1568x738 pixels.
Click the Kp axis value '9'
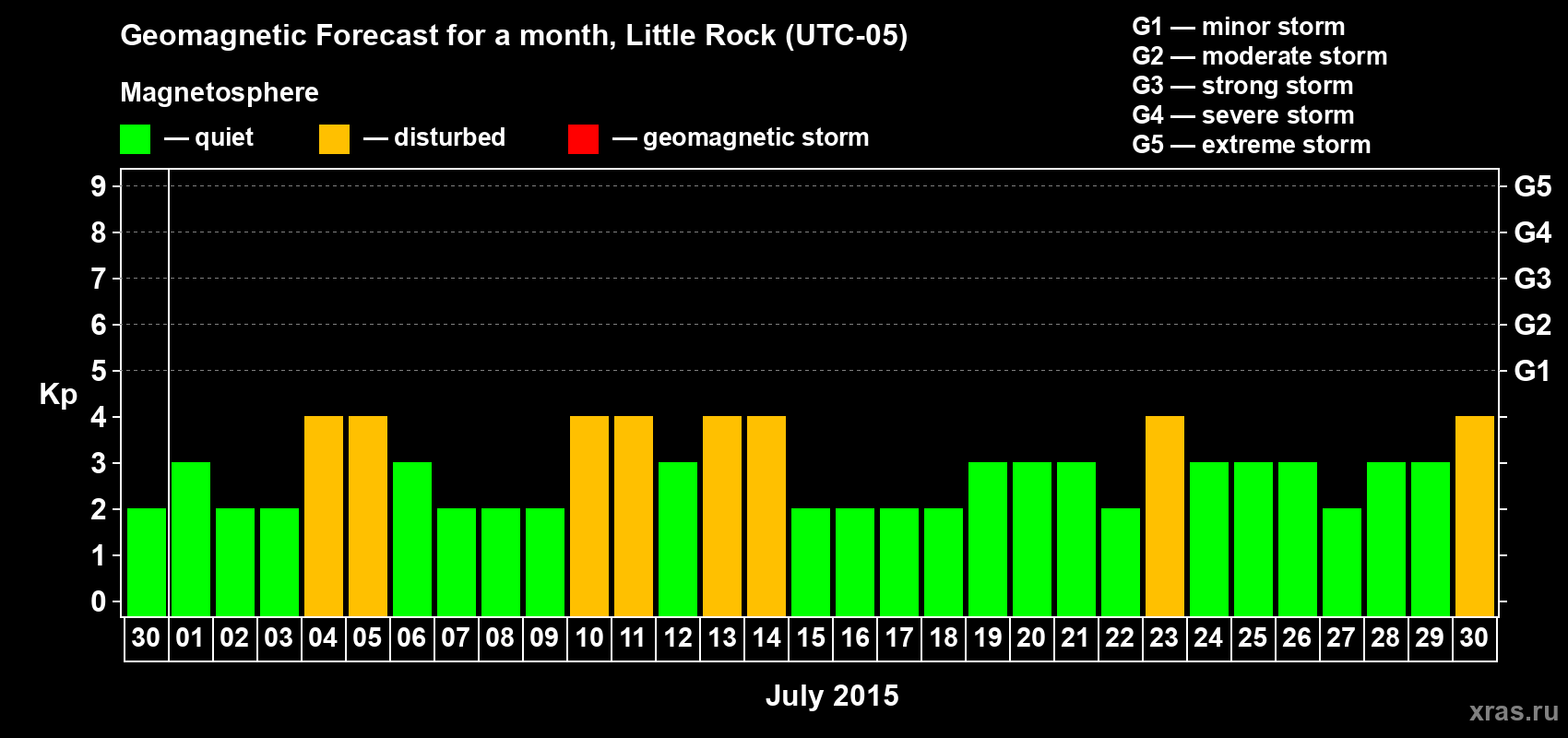point(99,186)
